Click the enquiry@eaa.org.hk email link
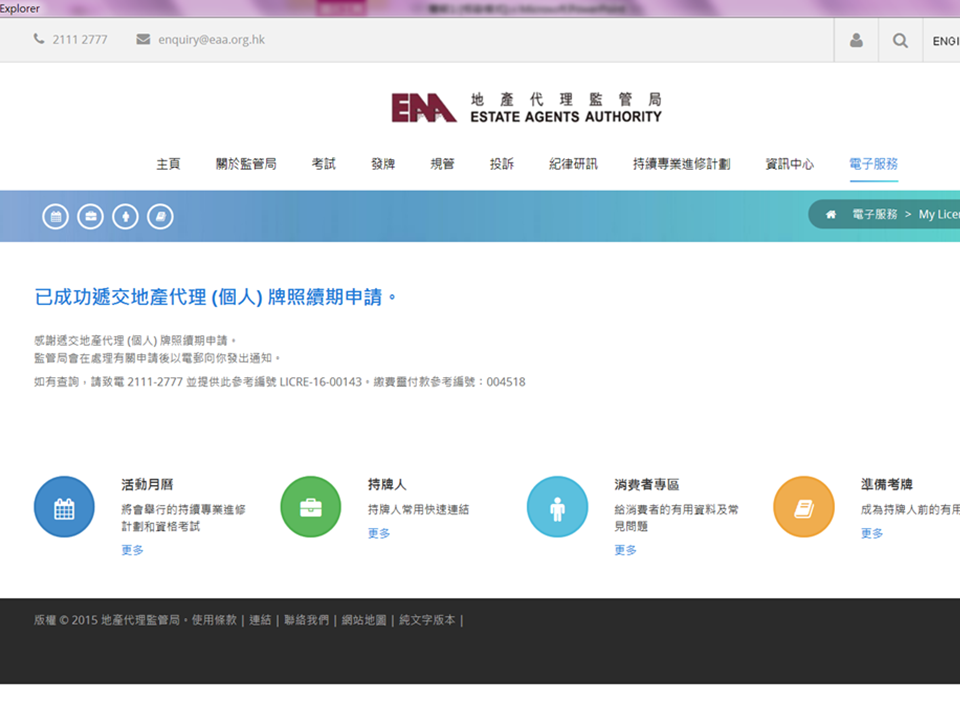 click(211, 40)
